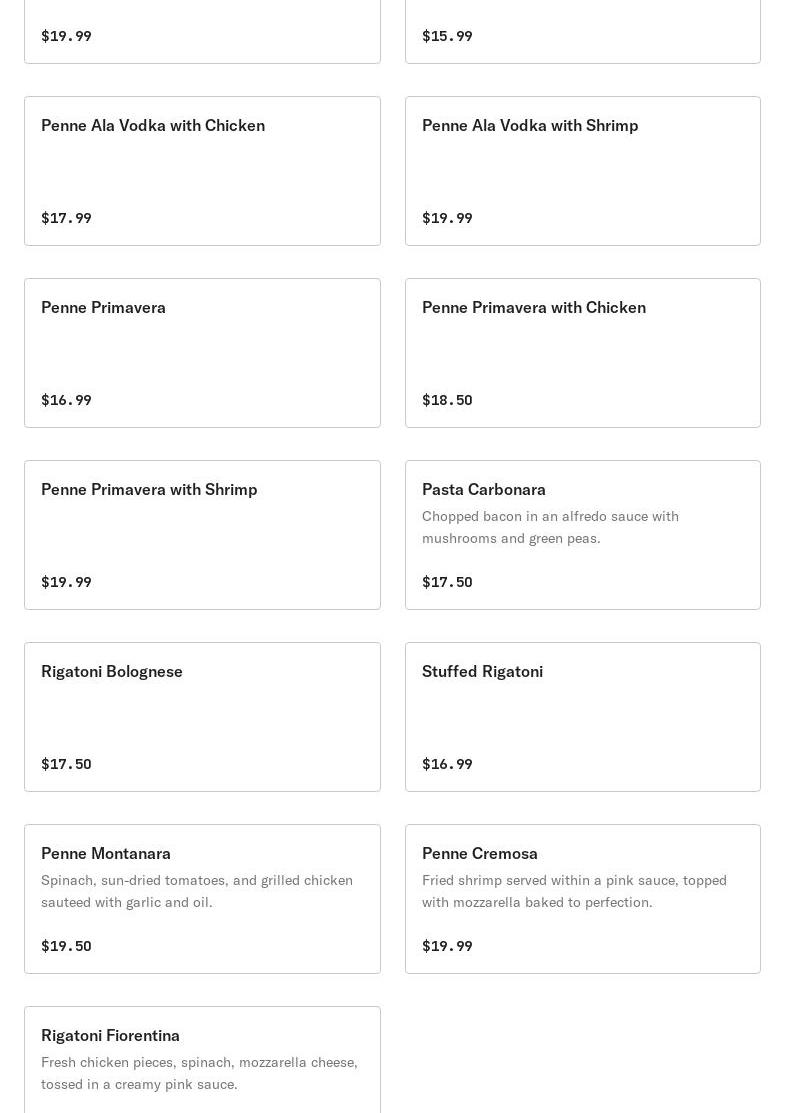Click the $18.50 price on Penne Primavera with Chicken
Screen dimensions: 785x1113
click(447, 400)
